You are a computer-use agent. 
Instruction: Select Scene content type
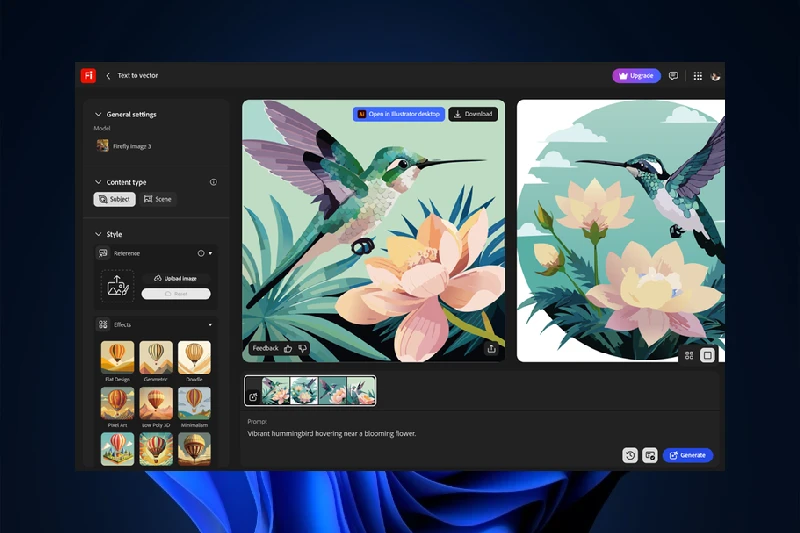pyautogui.click(x=158, y=199)
